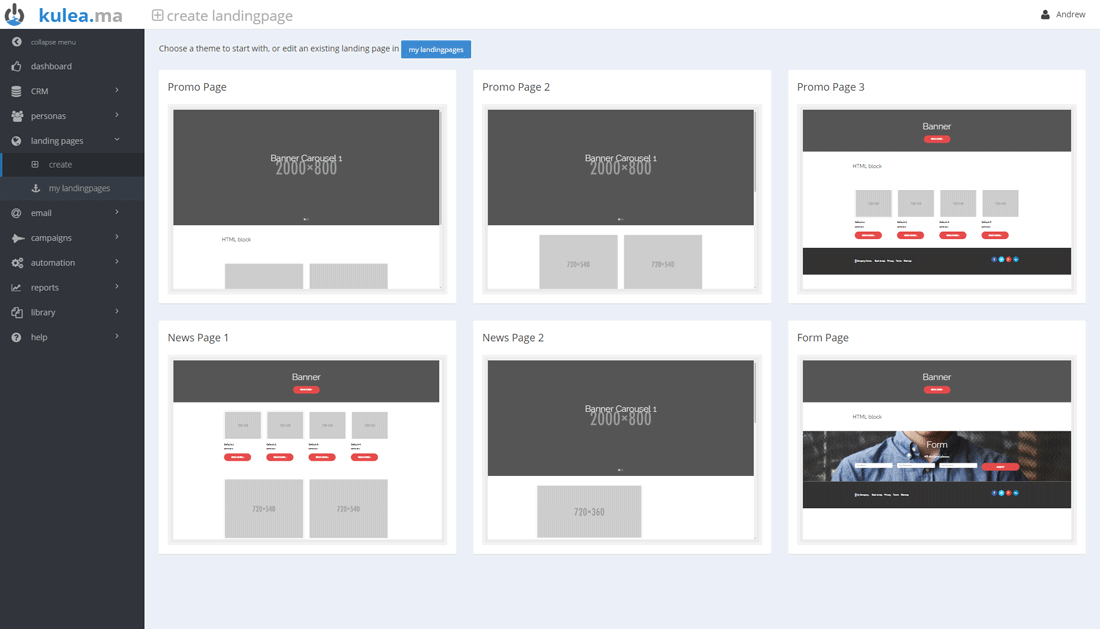Collapse the landing pages menu chevron
Viewport: 1100px width, 629px height.
tap(117, 141)
